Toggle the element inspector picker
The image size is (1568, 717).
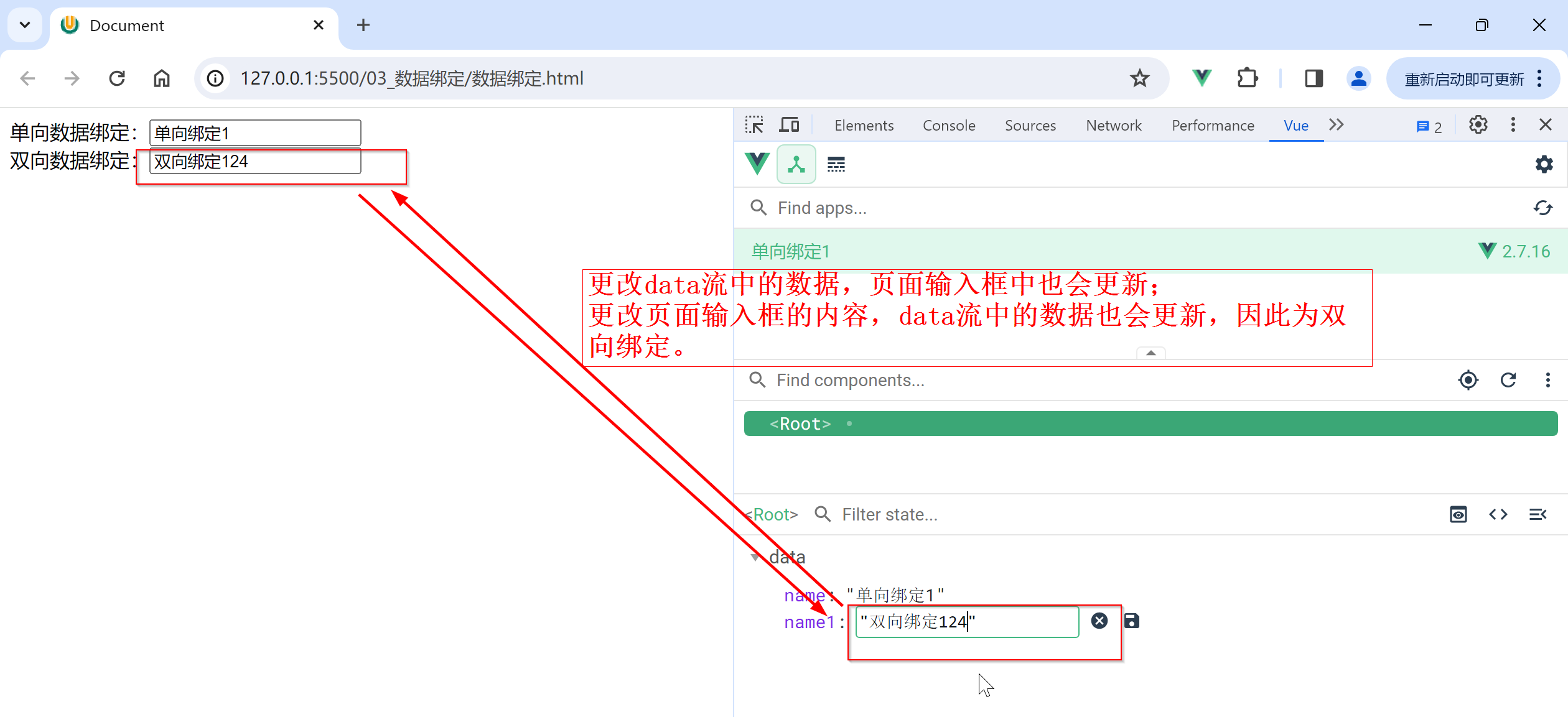click(x=754, y=125)
